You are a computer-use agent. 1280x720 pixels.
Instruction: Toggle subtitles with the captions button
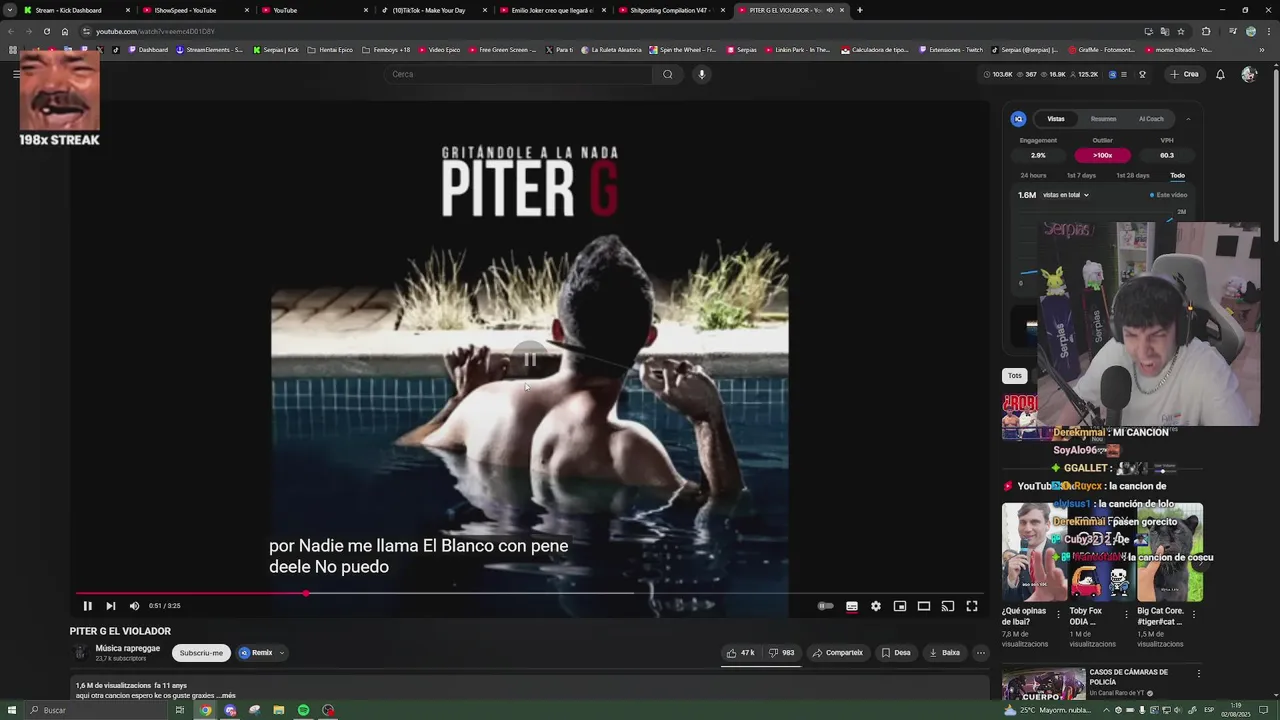click(x=852, y=606)
